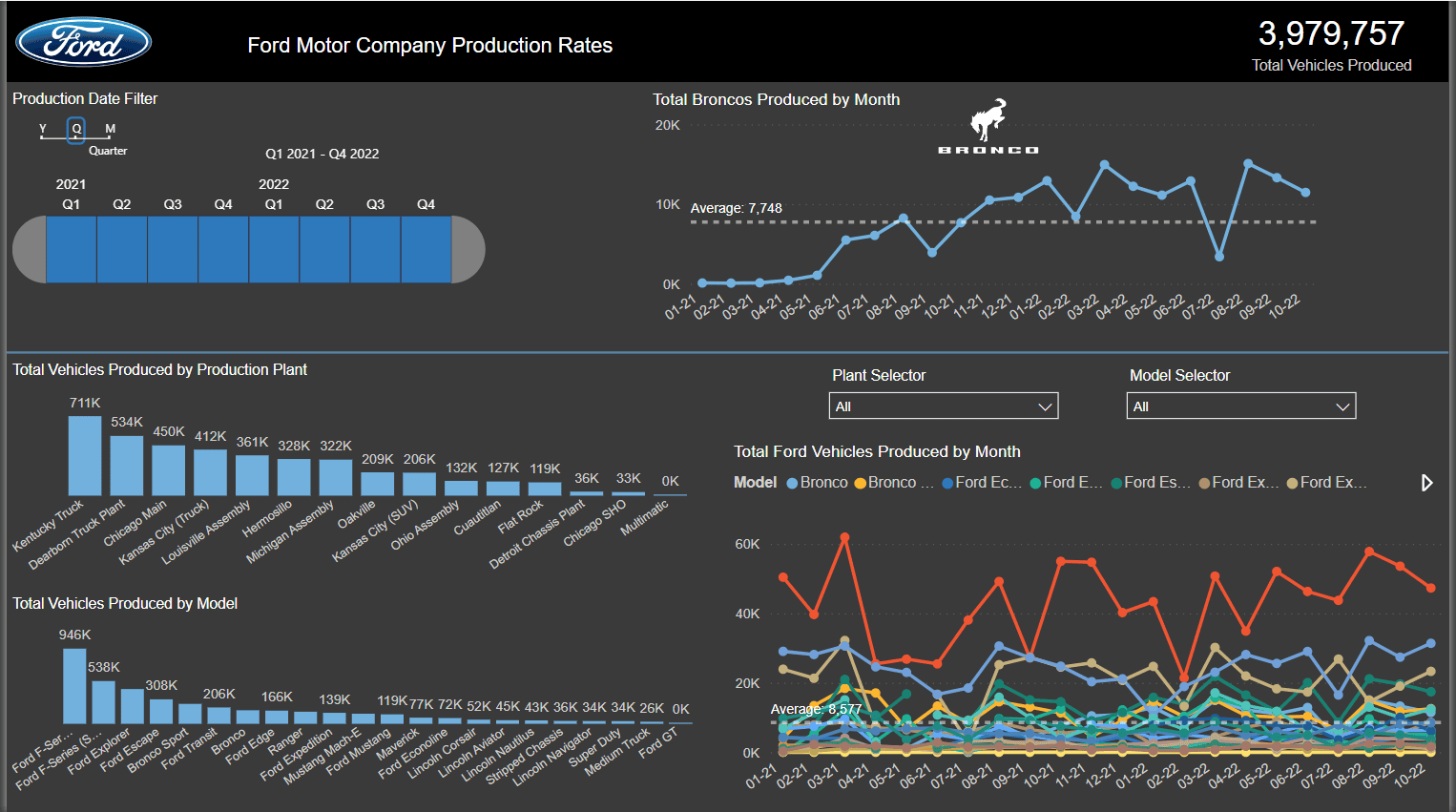This screenshot has height=812, width=1456.
Task: Click the Ohio Assembly 132K bar
Action: coord(461,488)
